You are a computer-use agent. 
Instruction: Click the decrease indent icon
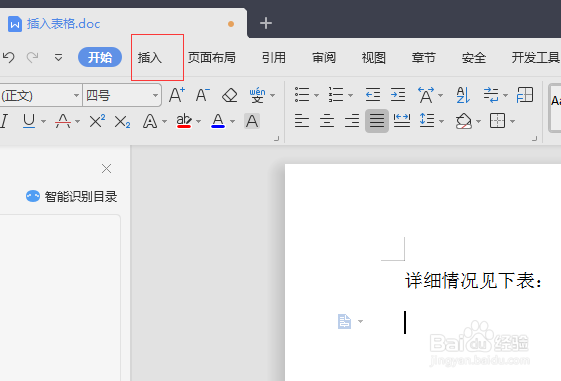click(x=373, y=95)
